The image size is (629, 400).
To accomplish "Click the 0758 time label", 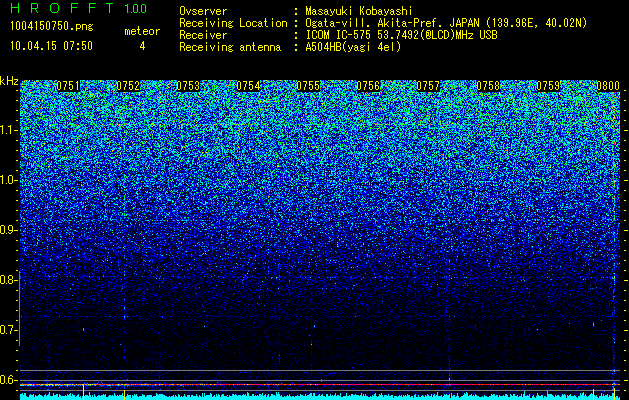I will (x=488, y=86).
